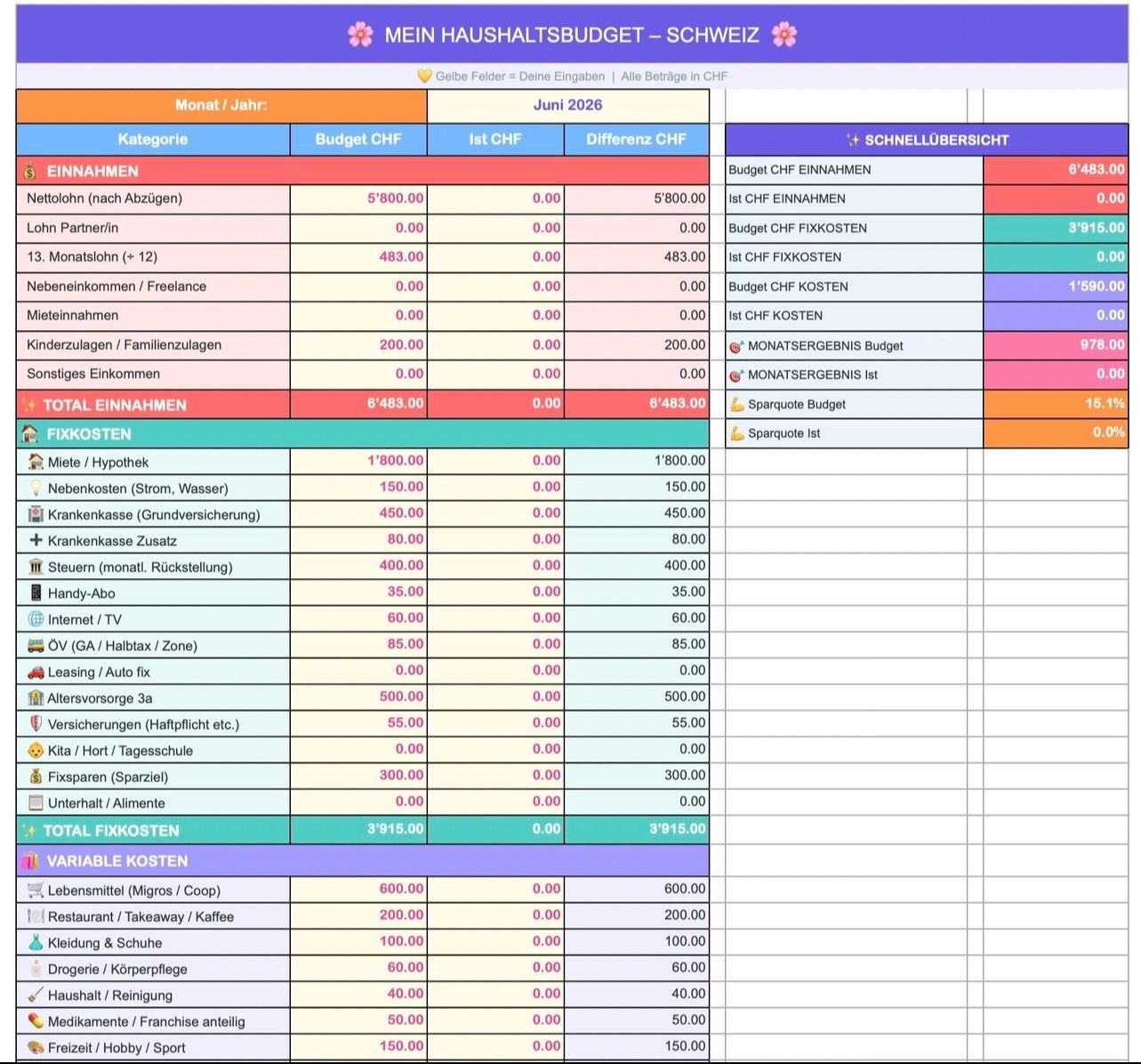Select Kinderzulagen budget cell 200.00
This screenshot has width=1141, height=1064.
(358, 344)
